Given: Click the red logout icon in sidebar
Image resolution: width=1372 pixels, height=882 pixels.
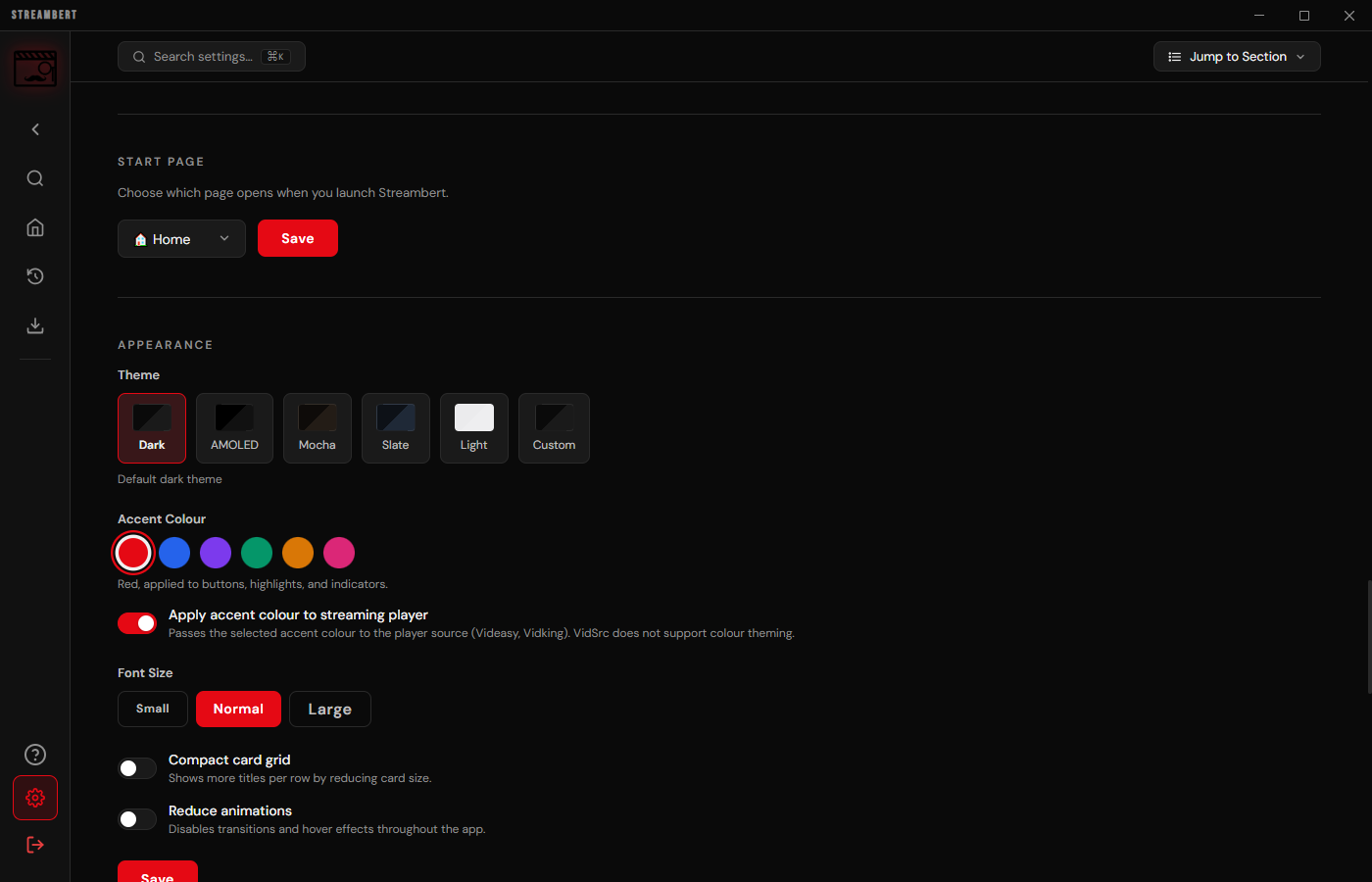Looking at the screenshot, I should [35, 845].
